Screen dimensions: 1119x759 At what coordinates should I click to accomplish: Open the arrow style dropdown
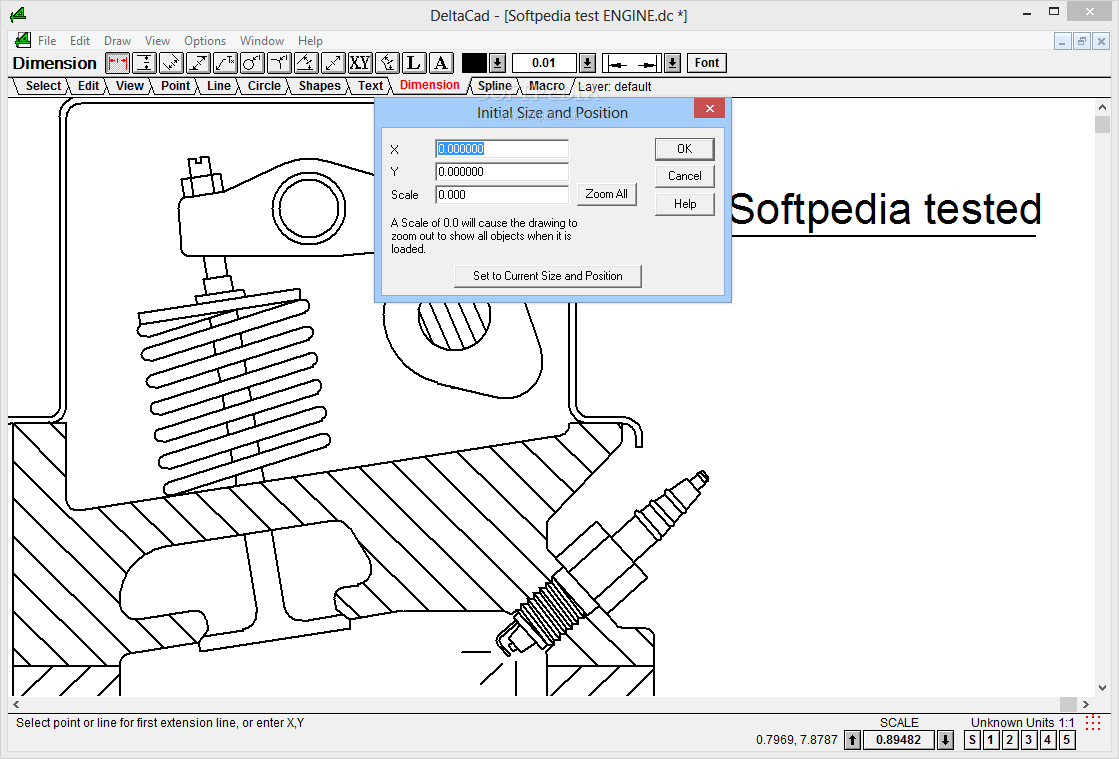click(x=672, y=63)
